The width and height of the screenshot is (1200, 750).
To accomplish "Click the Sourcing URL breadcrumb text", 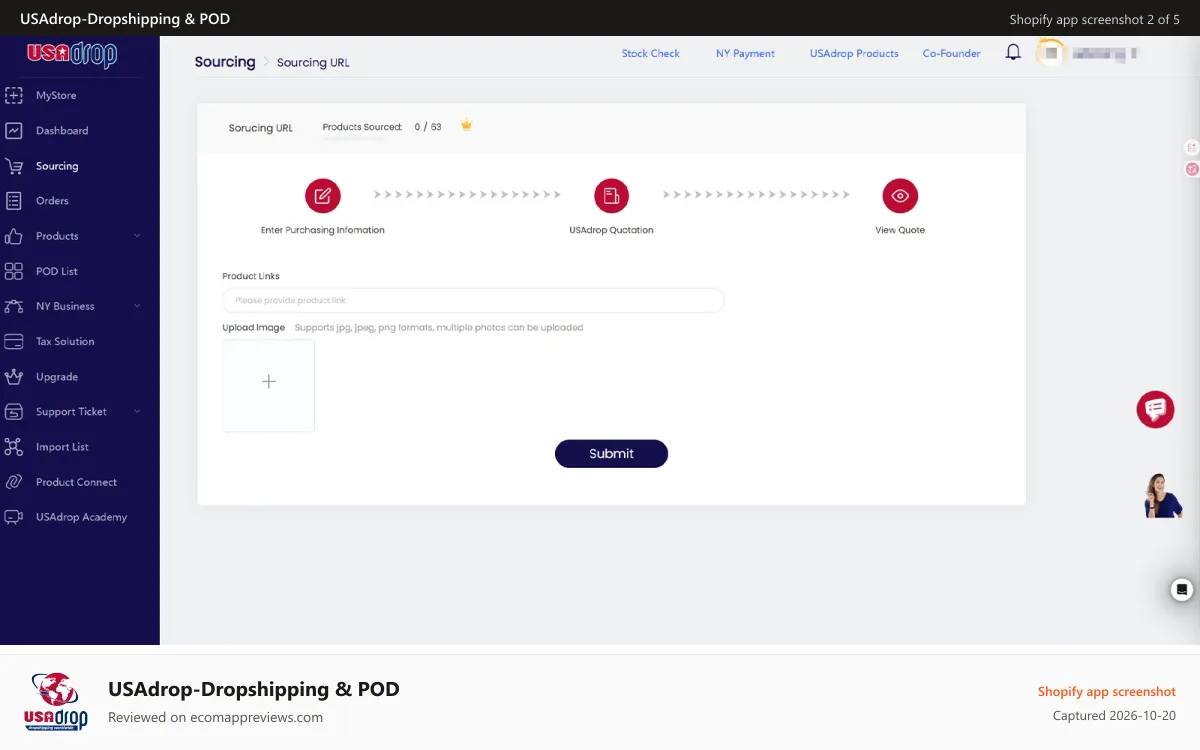I will 313,63.
